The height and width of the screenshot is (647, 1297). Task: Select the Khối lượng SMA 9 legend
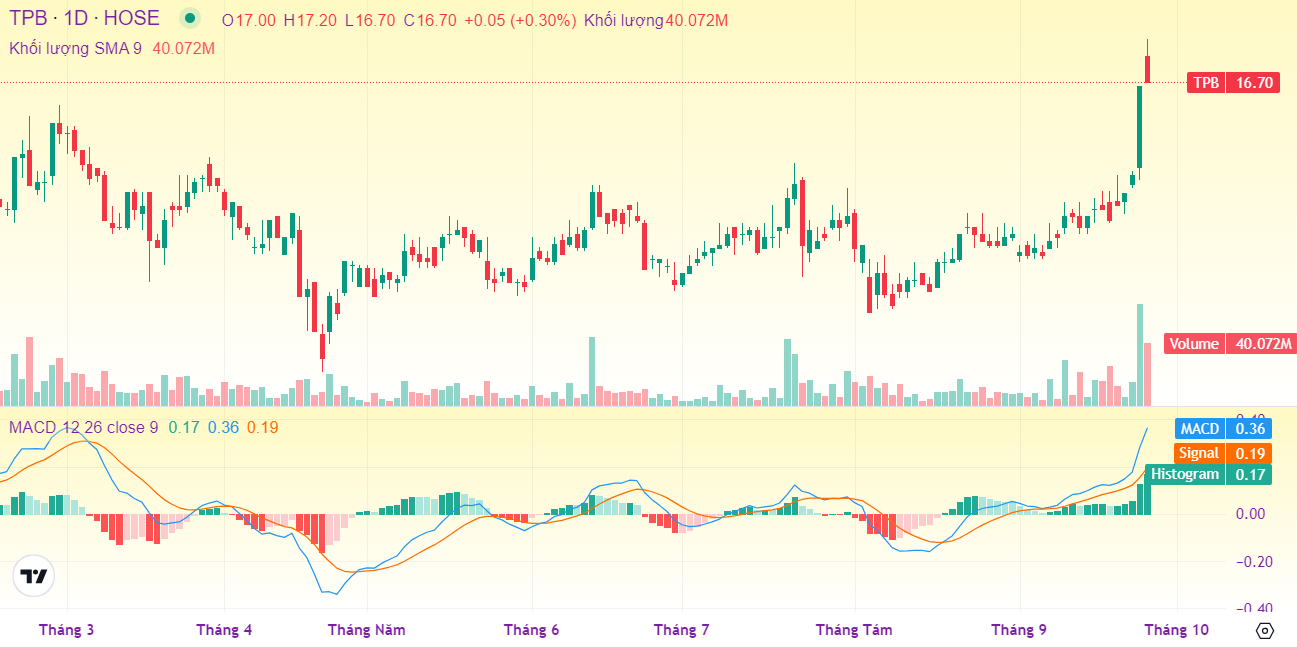75,48
